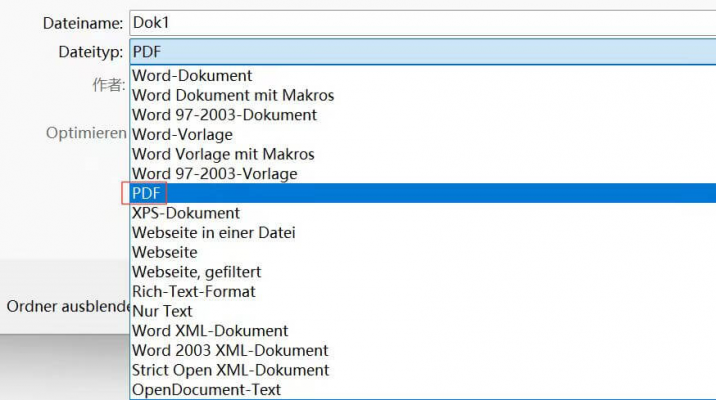716x400 pixels.
Task: Click the Dateiname field containing Dok1
Action: tap(420, 21)
